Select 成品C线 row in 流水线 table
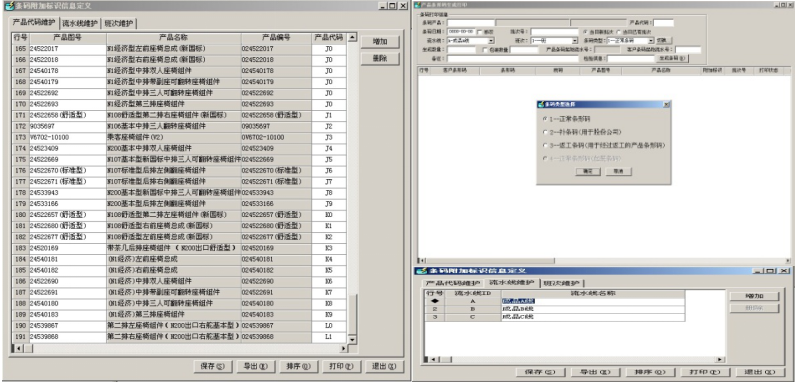 click(x=555, y=317)
